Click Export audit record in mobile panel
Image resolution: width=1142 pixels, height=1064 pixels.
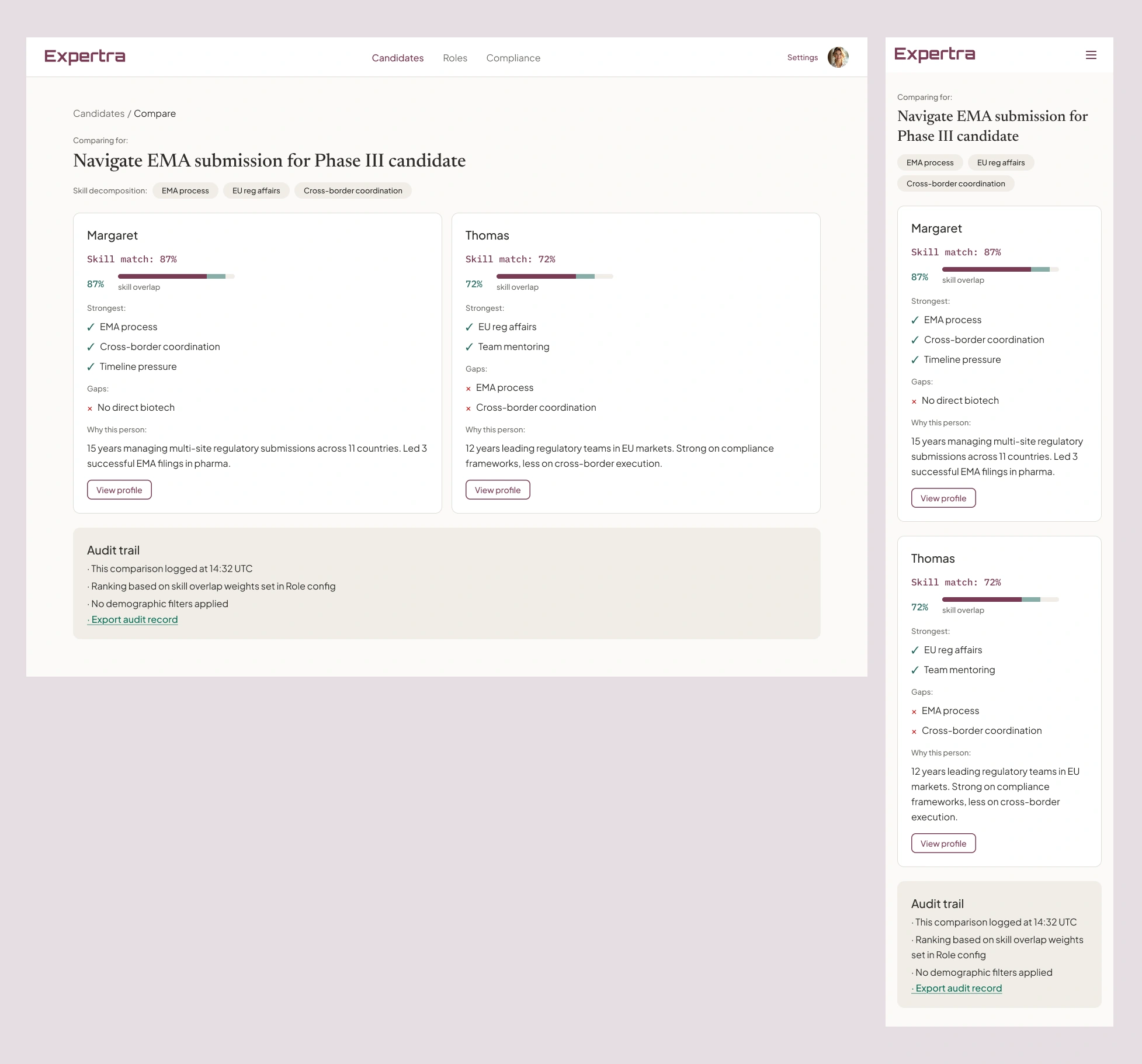(958, 988)
